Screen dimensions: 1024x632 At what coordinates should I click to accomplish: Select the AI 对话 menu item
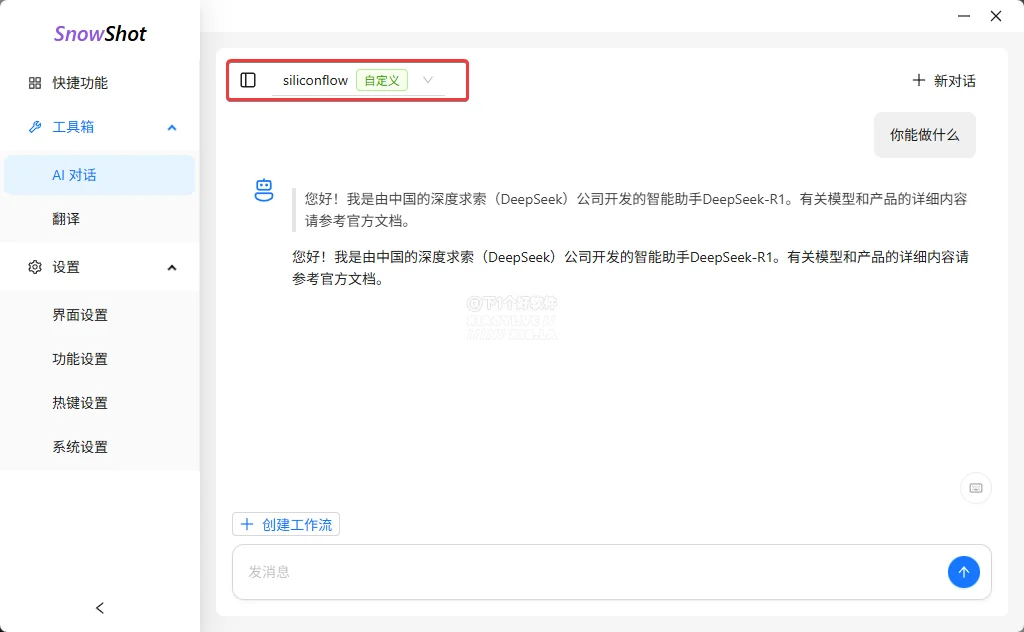100,175
